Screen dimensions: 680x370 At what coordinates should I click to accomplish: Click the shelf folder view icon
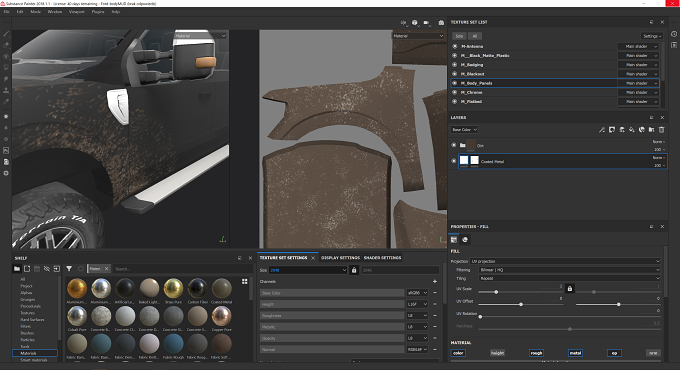(x=17, y=269)
